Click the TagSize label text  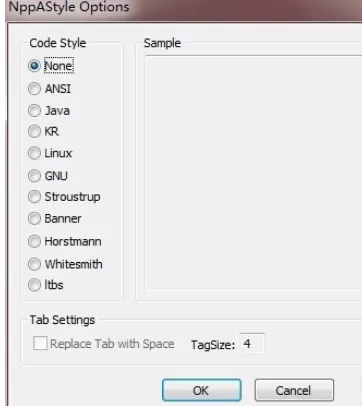[213, 345]
